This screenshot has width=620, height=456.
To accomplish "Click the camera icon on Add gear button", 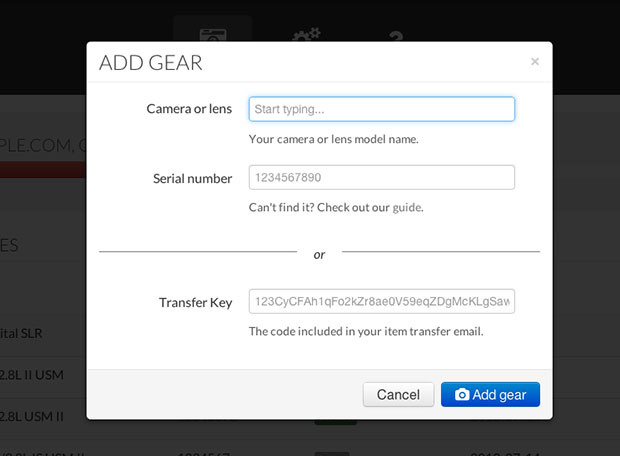I will (x=462, y=394).
